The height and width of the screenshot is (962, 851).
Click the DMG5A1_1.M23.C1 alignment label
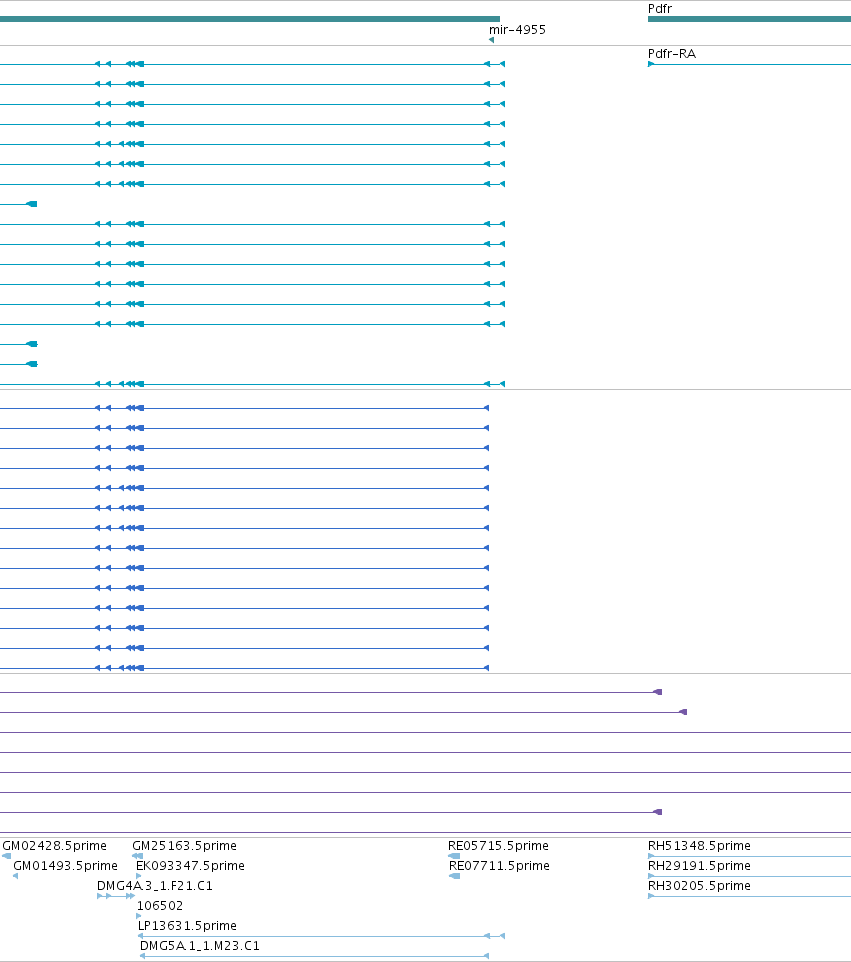(199, 946)
